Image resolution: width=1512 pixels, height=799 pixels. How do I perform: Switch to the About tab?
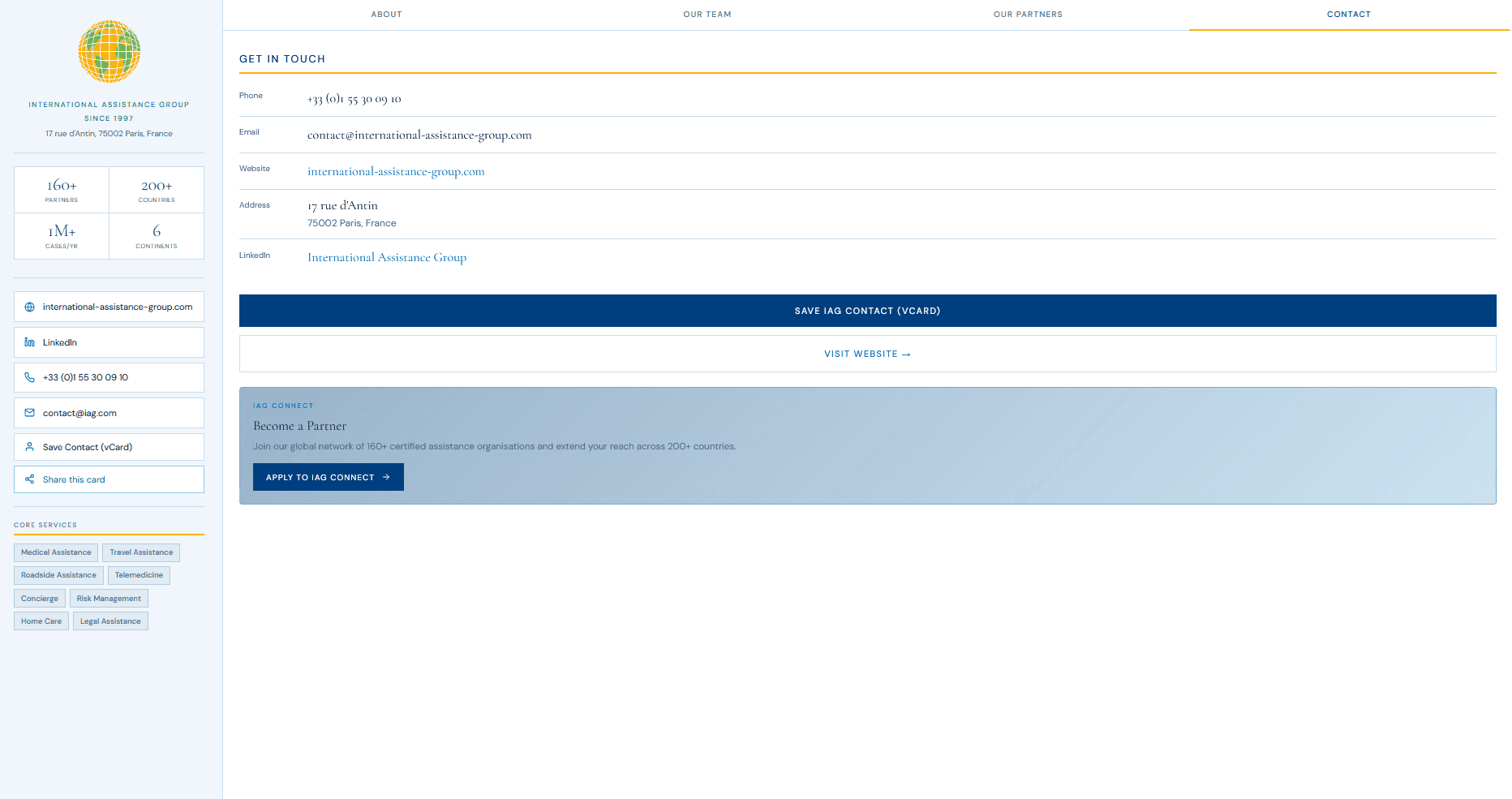tap(386, 15)
